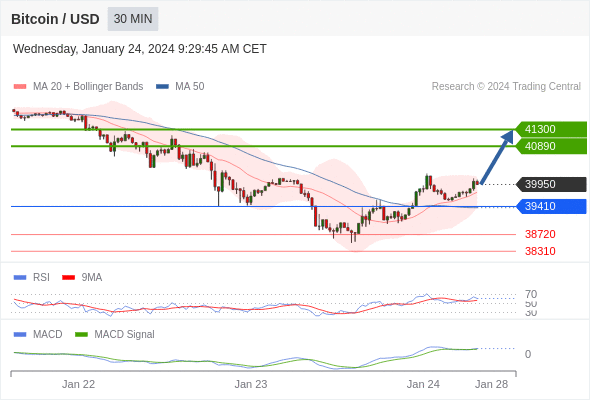Click the Jan 24 date axis label

[423, 384]
